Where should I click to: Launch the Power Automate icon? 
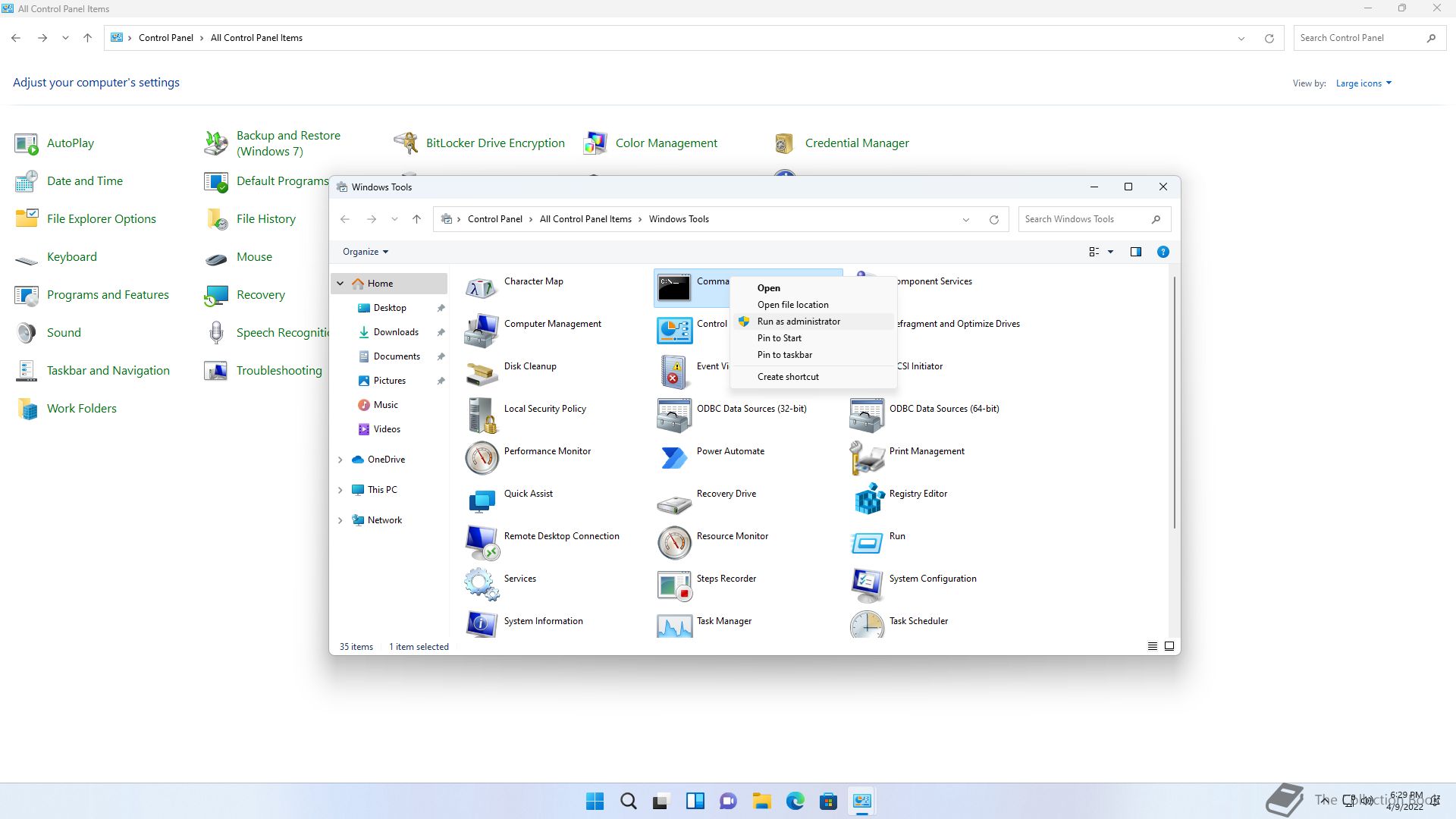tap(674, 457)
